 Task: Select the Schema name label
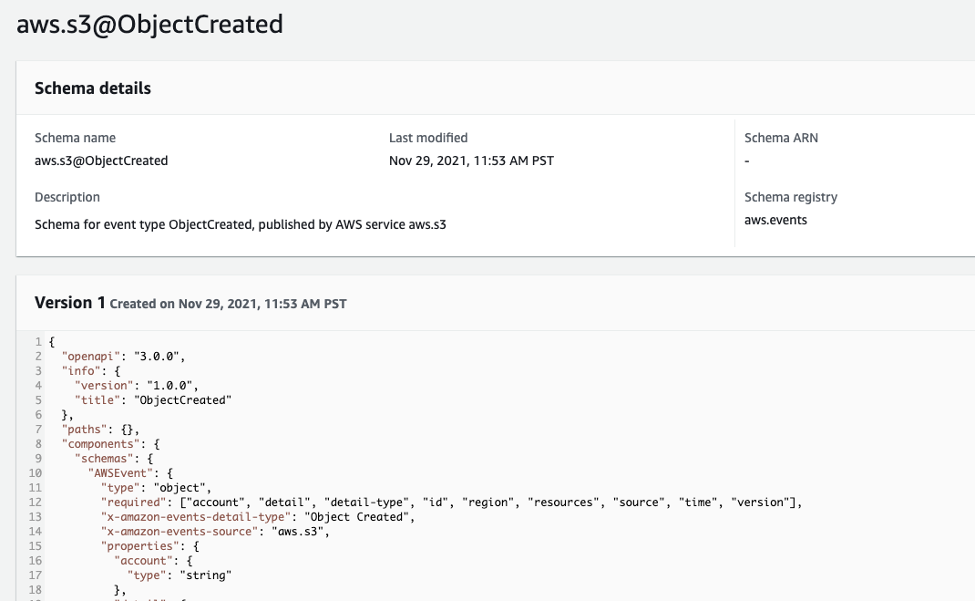coord(75,138)
